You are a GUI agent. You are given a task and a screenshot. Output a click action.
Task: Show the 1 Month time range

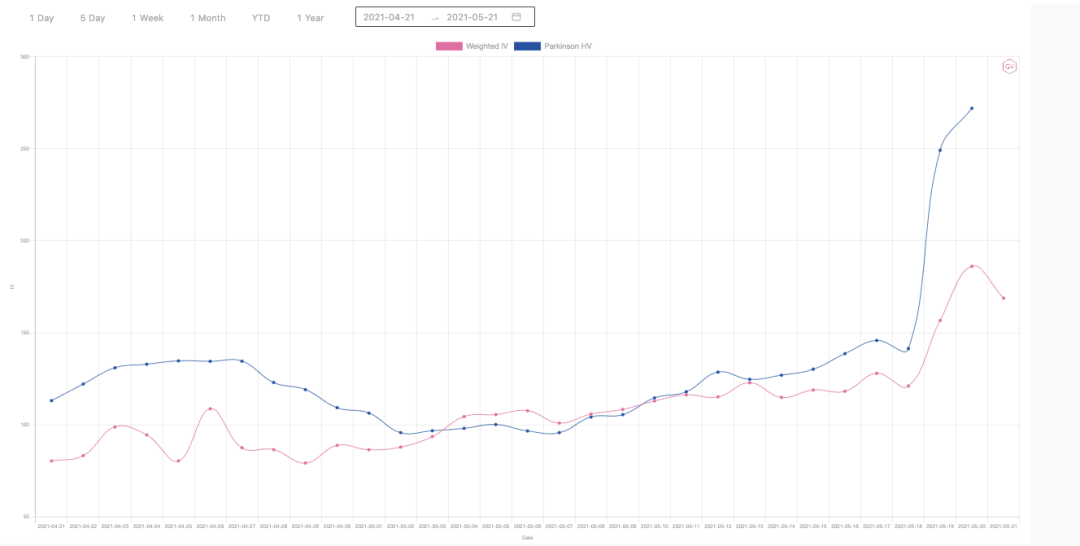pos(208,18)
